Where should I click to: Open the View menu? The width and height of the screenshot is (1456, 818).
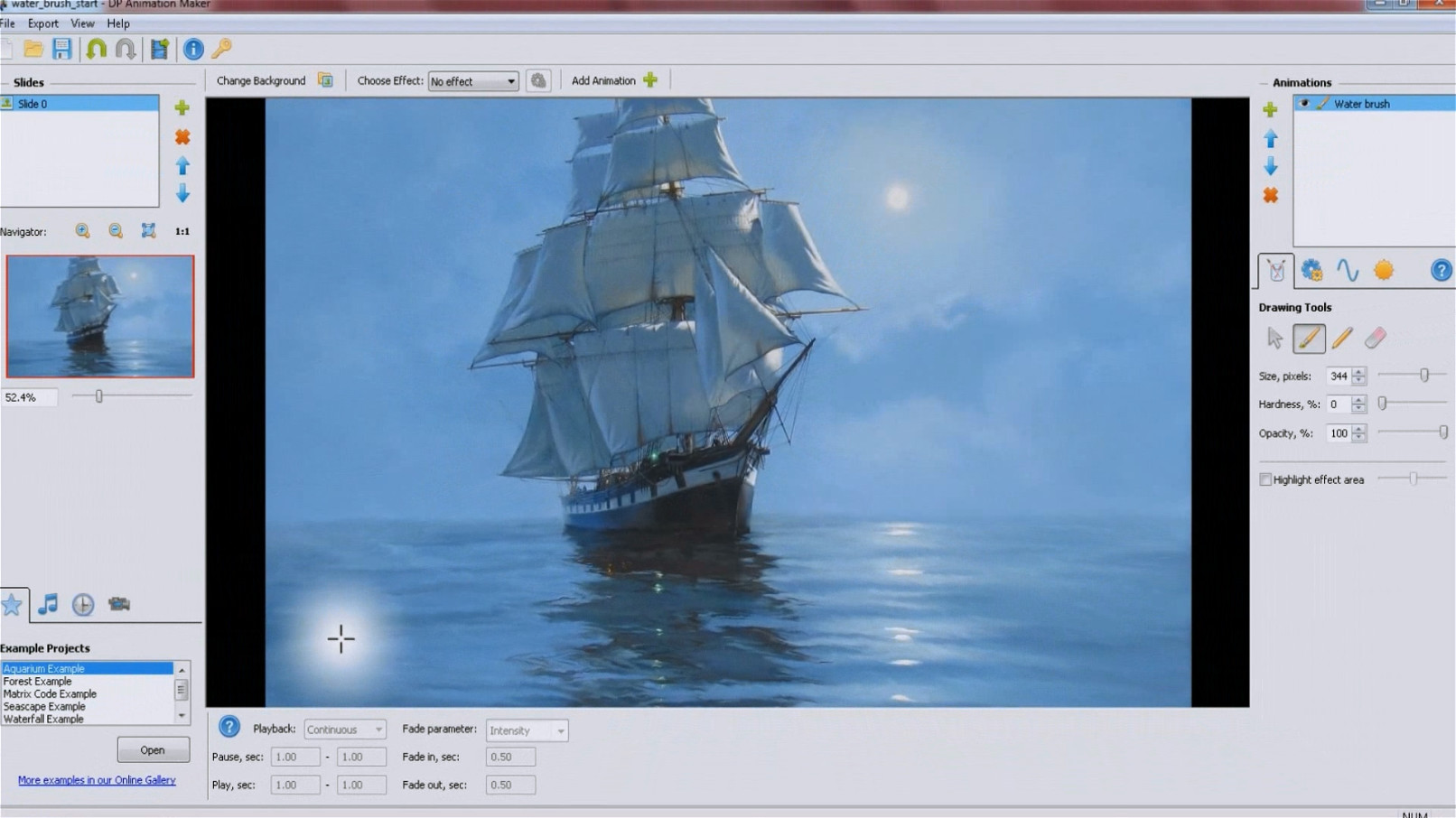[x=82, y=23]
